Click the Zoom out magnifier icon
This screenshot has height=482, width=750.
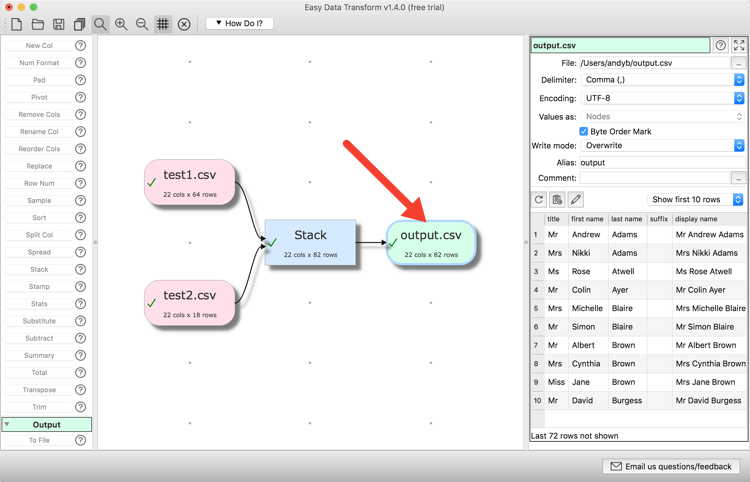(142, 24)
